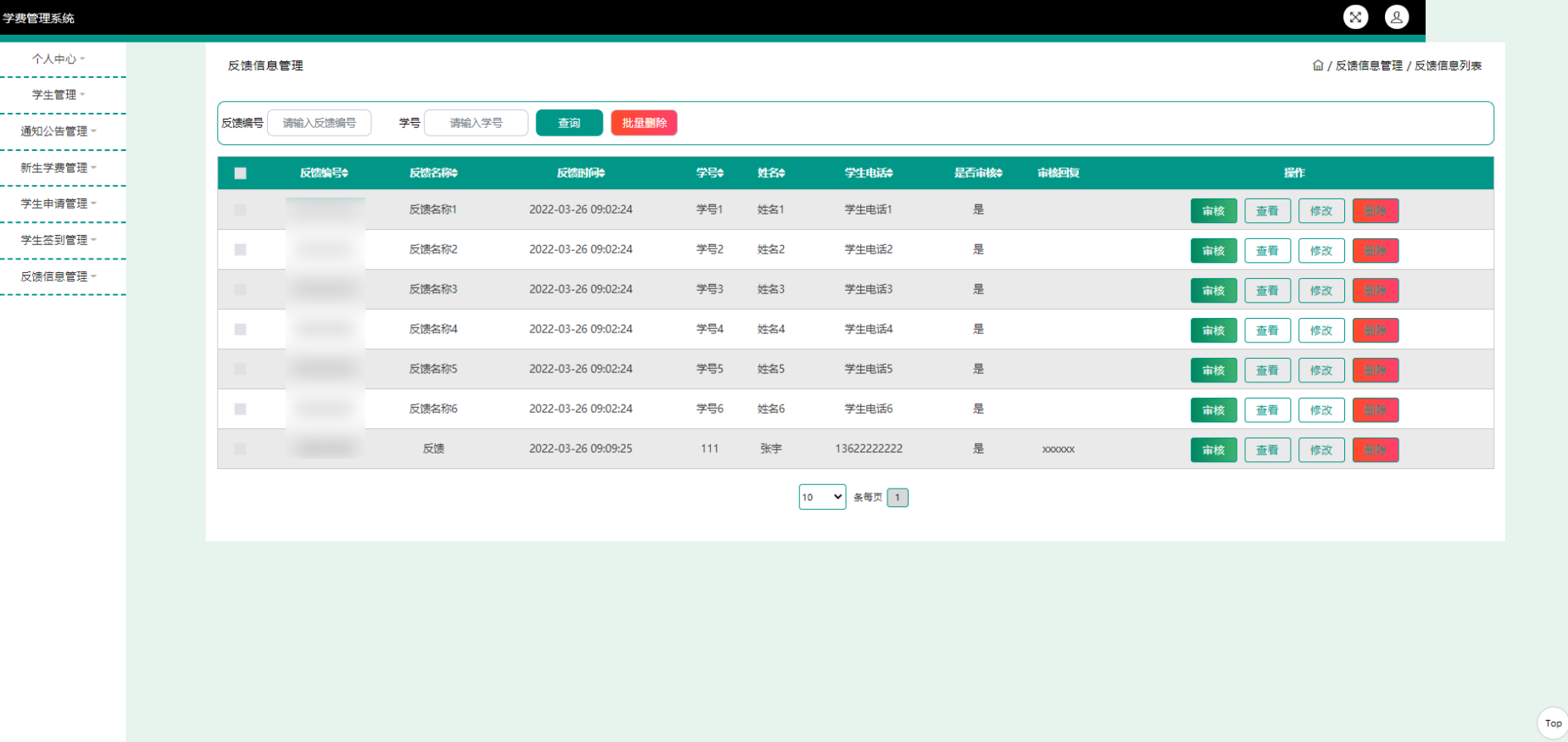
Task: Sort by 是否审核 column header
Action: click(978, 173)
